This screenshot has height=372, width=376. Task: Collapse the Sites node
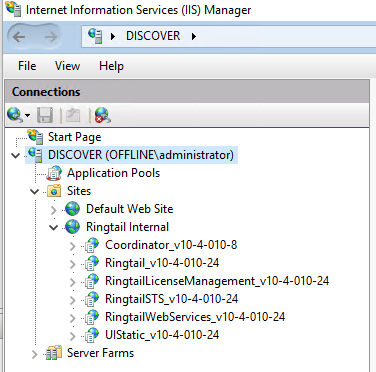35,191
